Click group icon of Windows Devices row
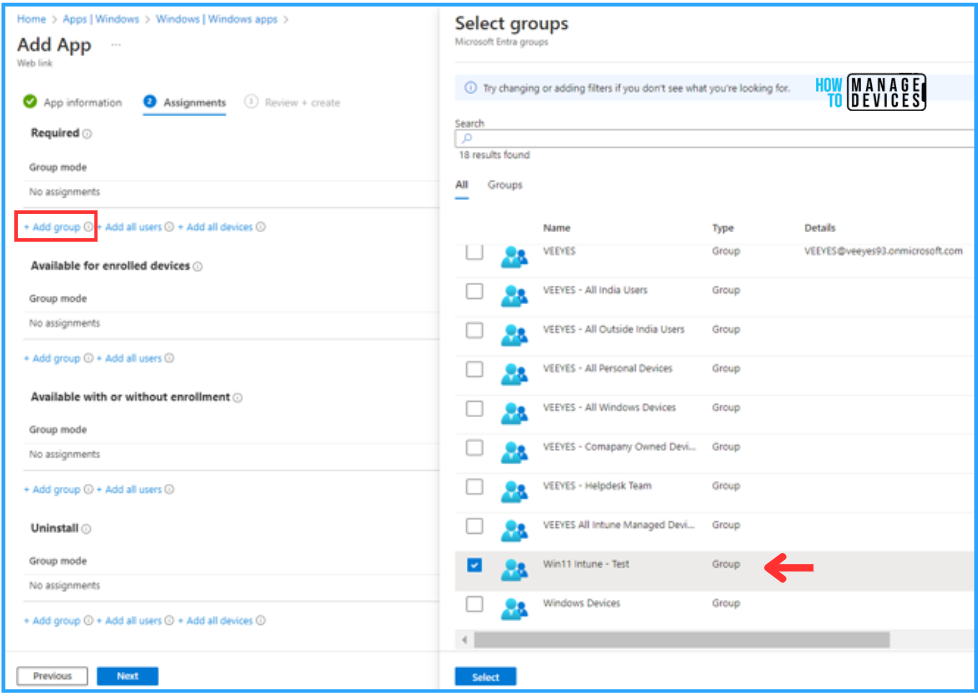978x696 pixels. 515,608
